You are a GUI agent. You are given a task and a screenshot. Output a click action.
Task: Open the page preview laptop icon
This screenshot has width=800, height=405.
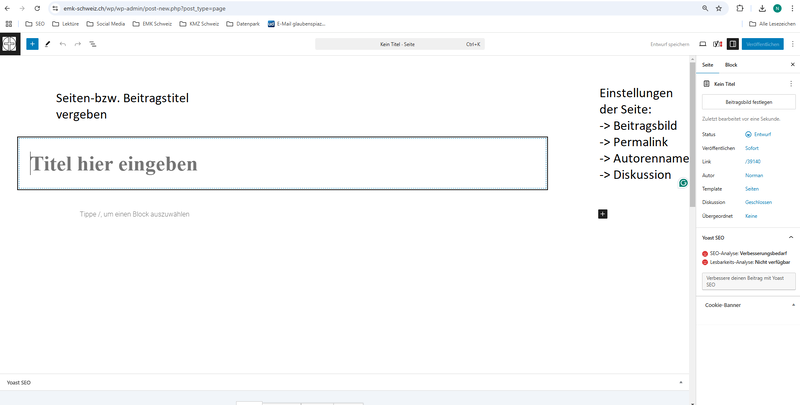[x=703, y=44]
